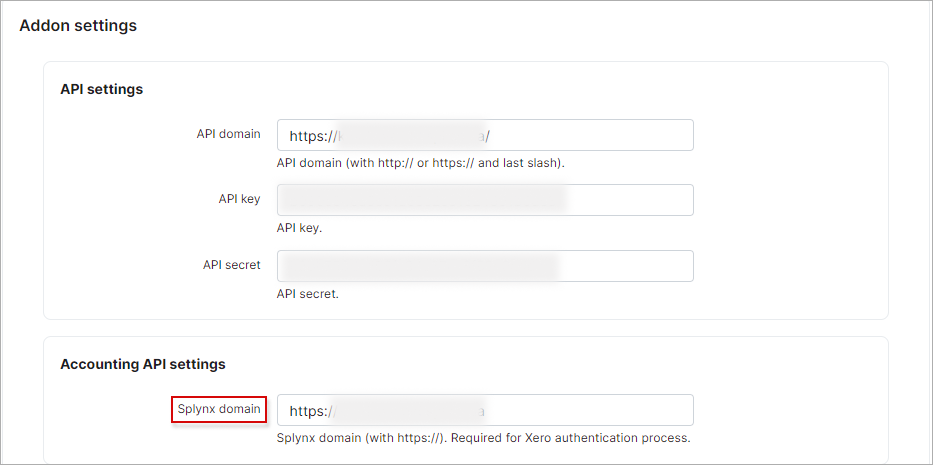Click the 'Addon settings' page title

[78, 26]
